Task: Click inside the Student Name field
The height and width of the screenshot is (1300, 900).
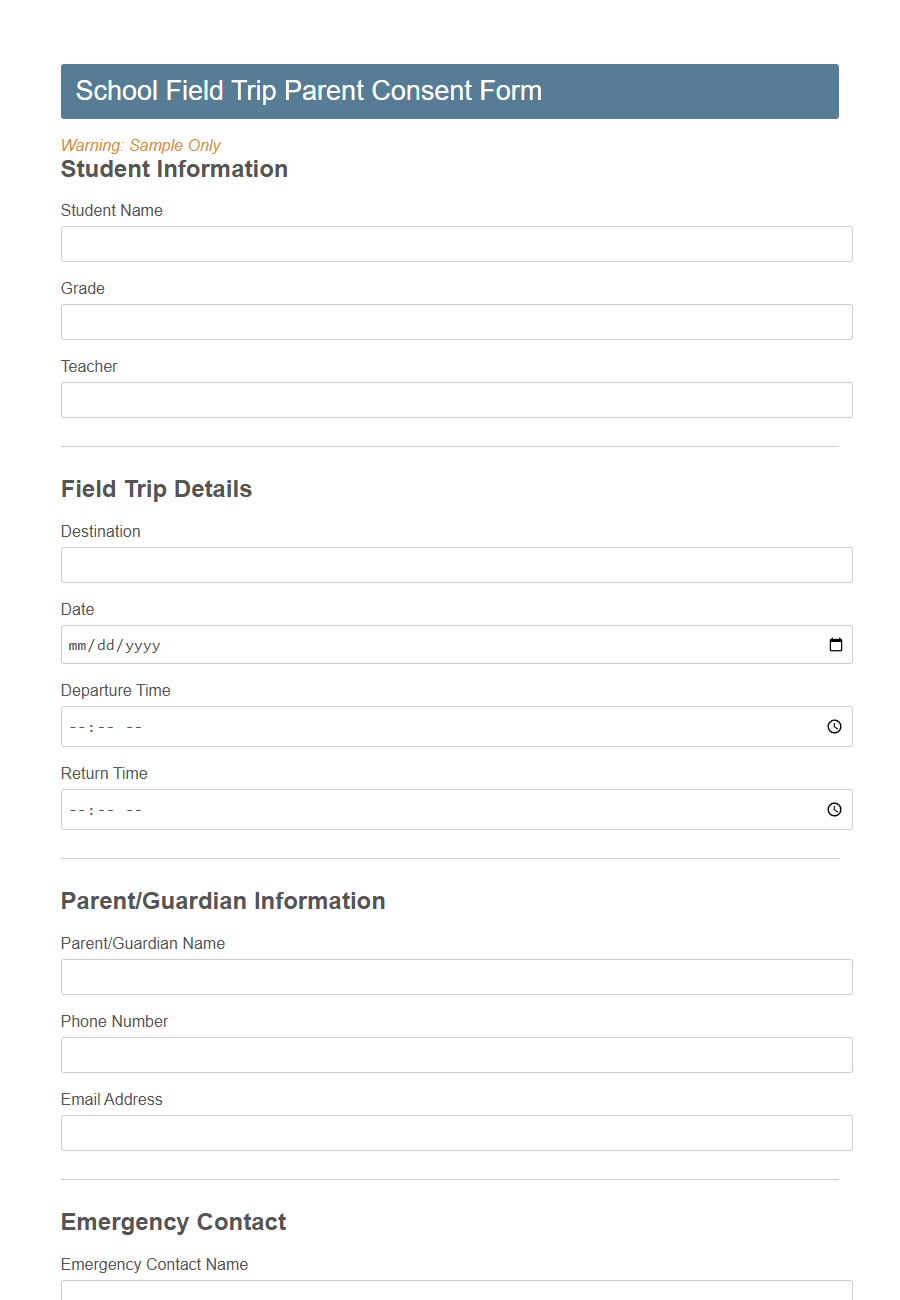Action: pos(456,244)
